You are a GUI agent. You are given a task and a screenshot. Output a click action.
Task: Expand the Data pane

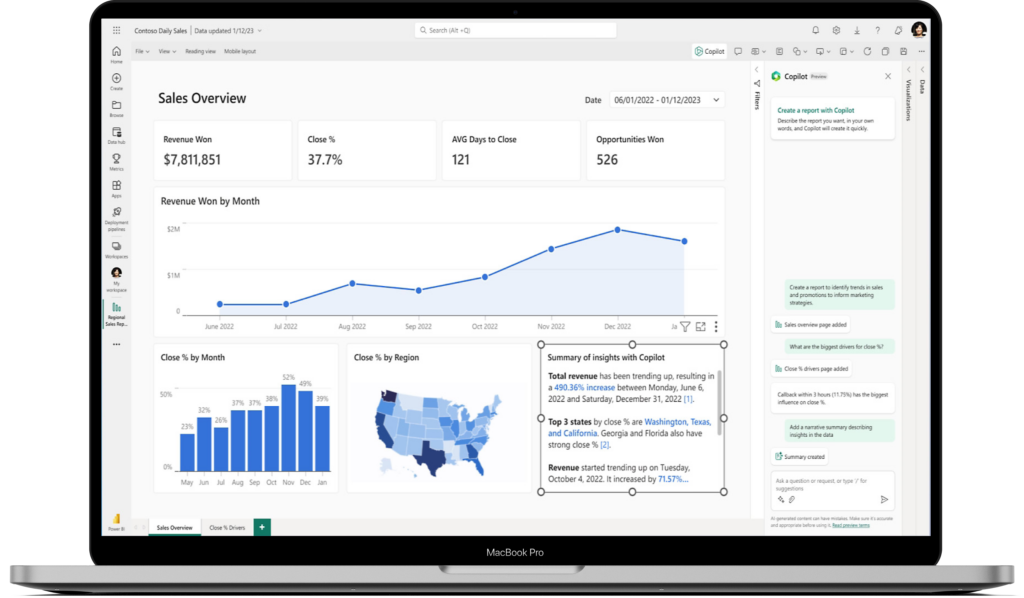pyautogui.click(x=922, y=69)
